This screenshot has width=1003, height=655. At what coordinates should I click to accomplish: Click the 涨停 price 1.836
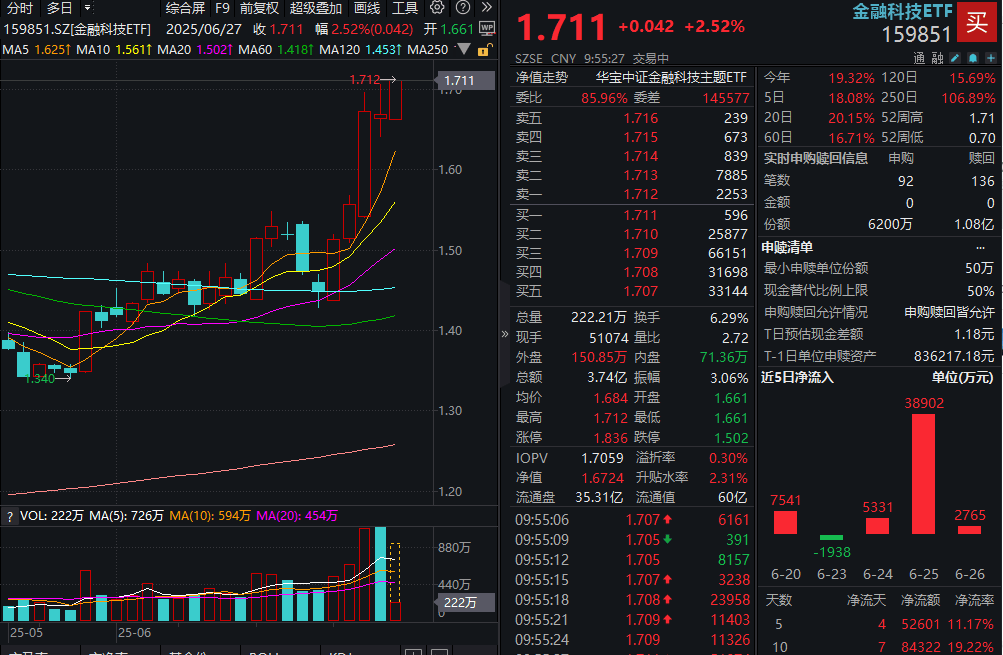click(x=610, y=438)
